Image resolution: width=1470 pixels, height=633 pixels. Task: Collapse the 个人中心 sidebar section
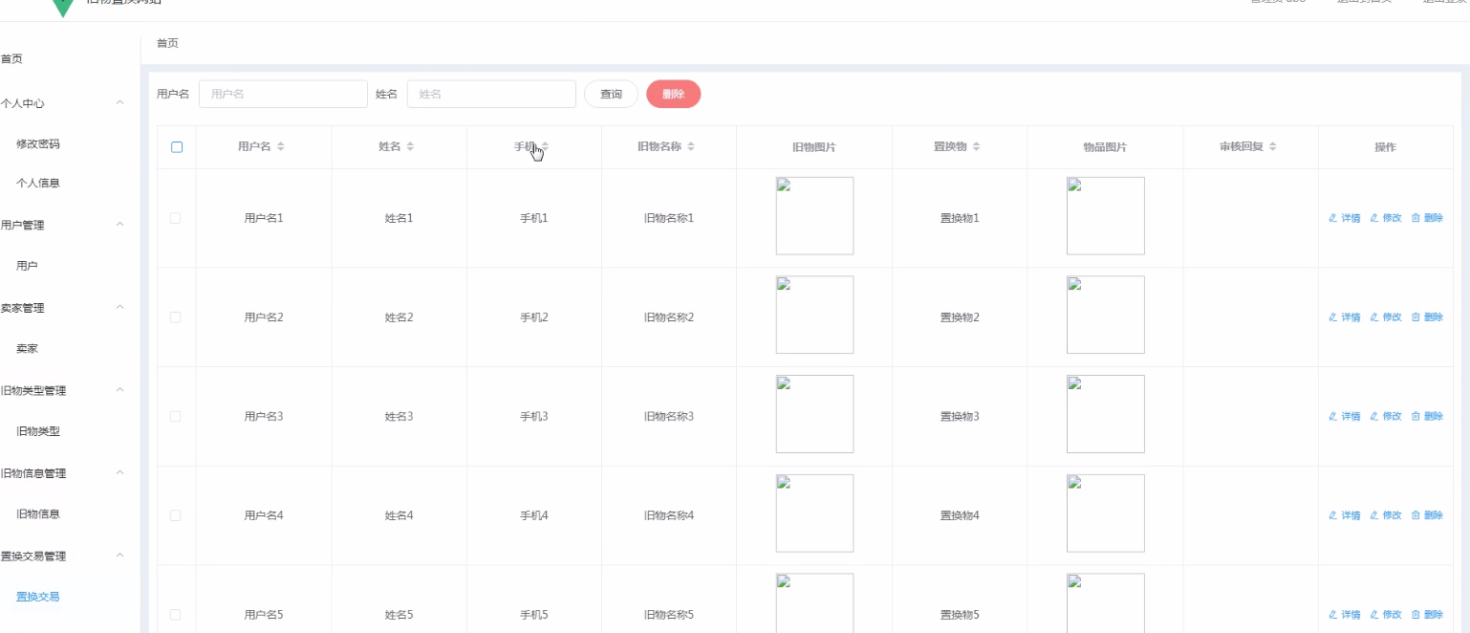(x=120, y=103)
